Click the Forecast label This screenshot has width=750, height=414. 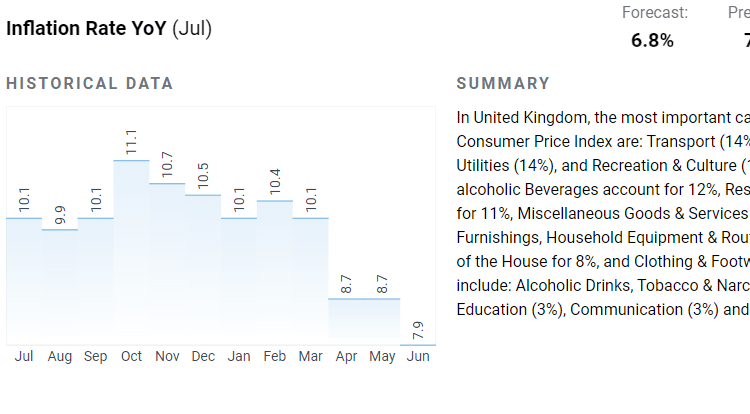pos(655,12)
